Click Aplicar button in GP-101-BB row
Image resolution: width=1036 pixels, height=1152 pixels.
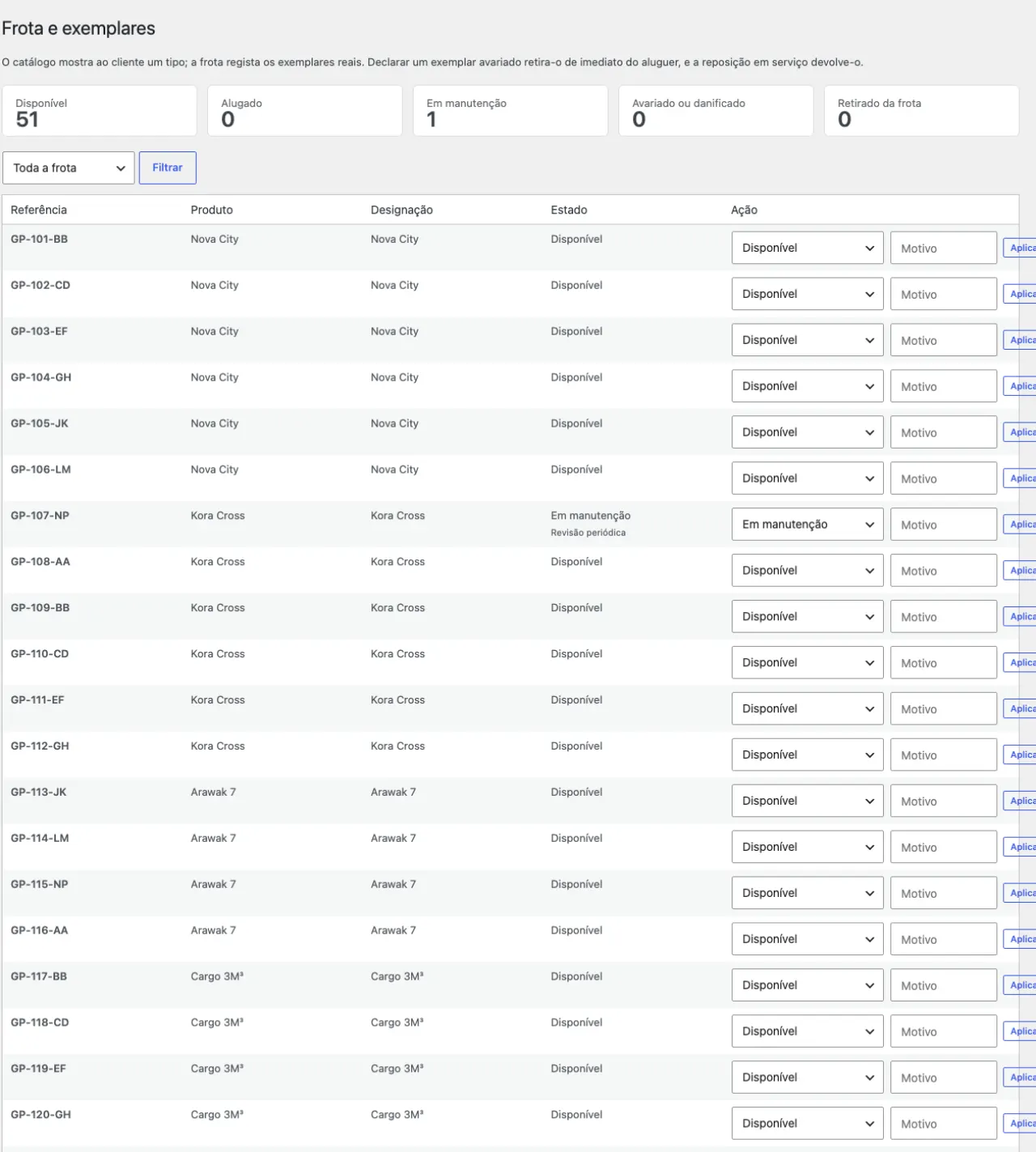[1020, 248]
